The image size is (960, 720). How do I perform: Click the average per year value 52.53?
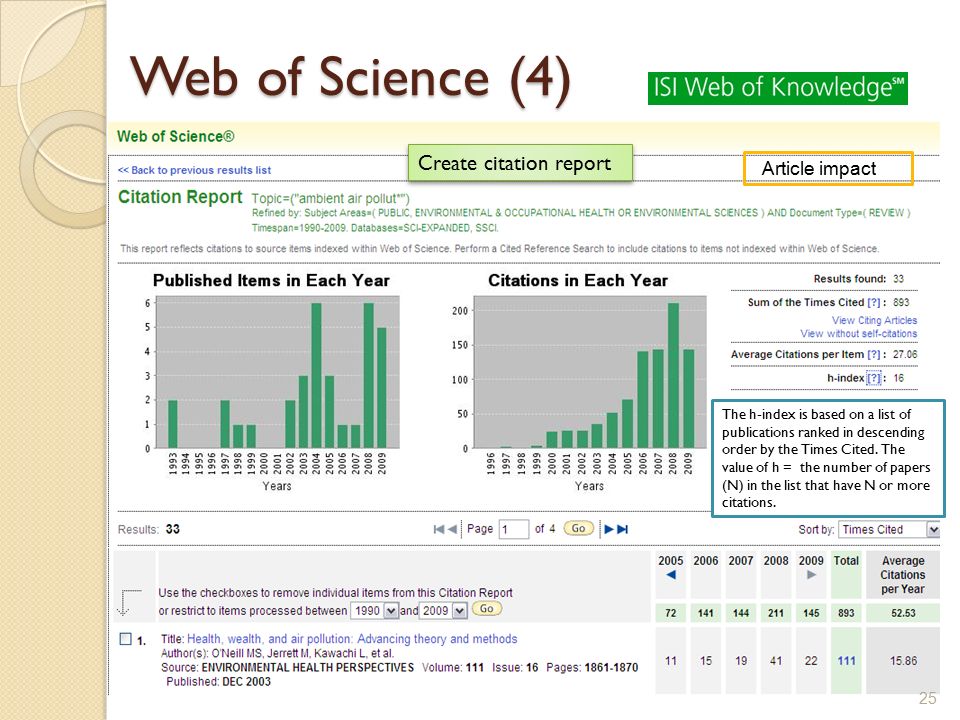[903, 613]
